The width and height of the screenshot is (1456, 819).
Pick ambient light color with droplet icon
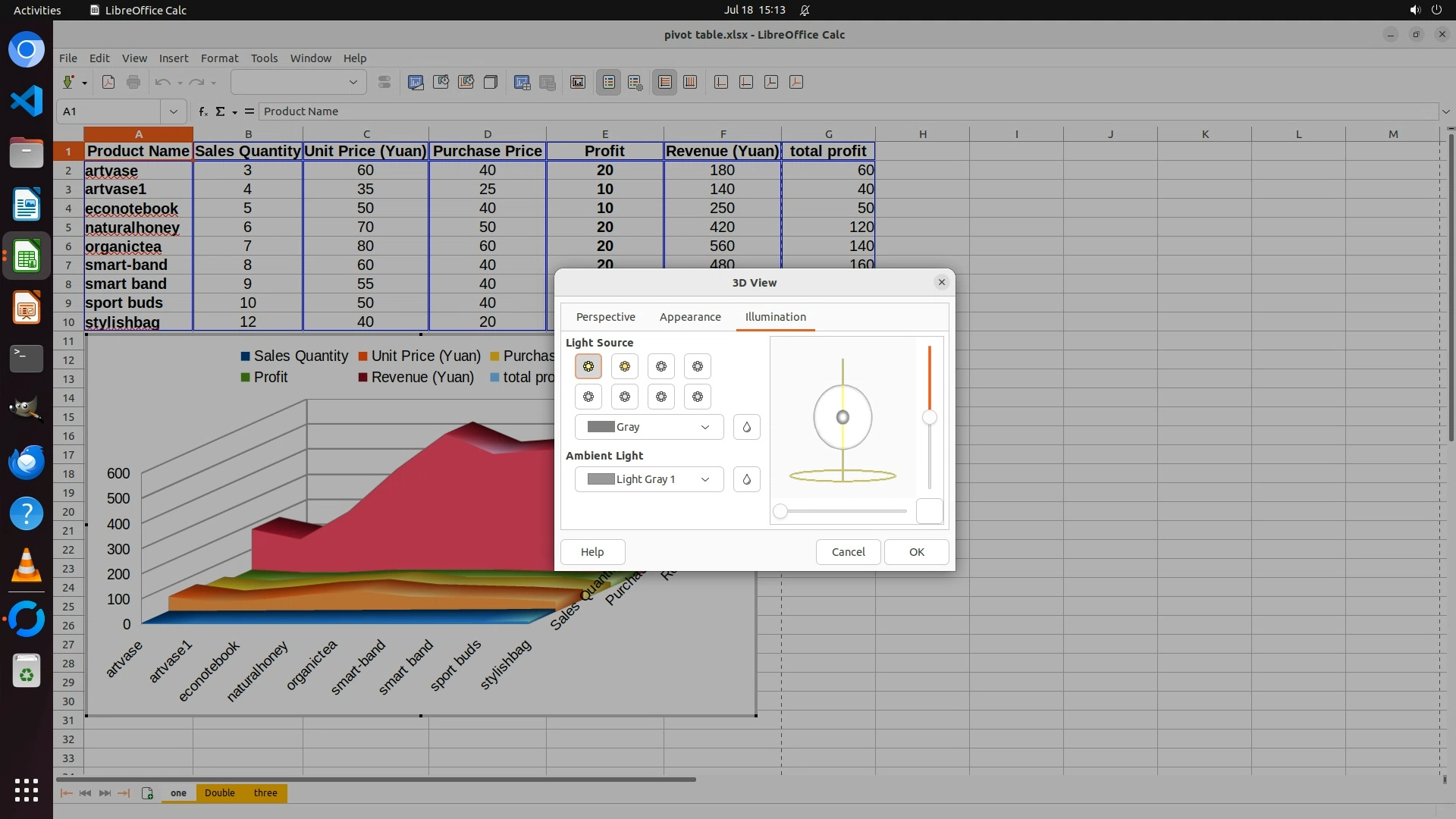point(746,479)
